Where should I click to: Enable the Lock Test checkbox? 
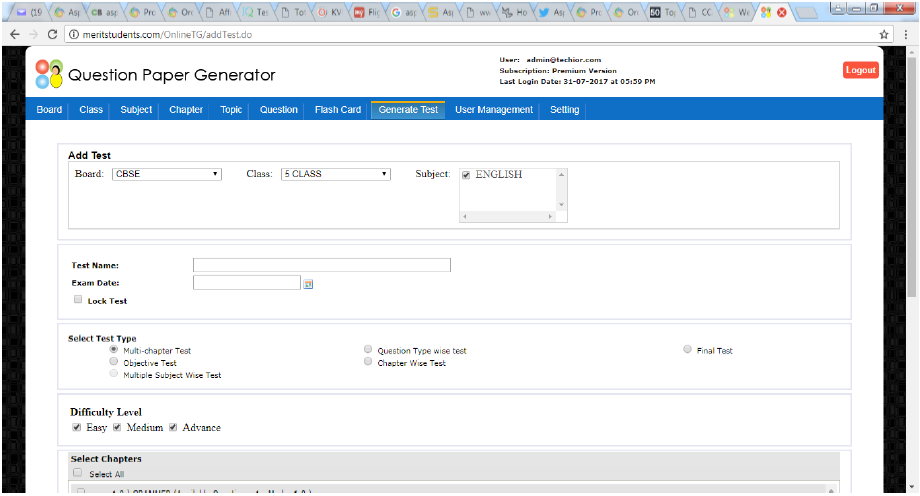78,299
